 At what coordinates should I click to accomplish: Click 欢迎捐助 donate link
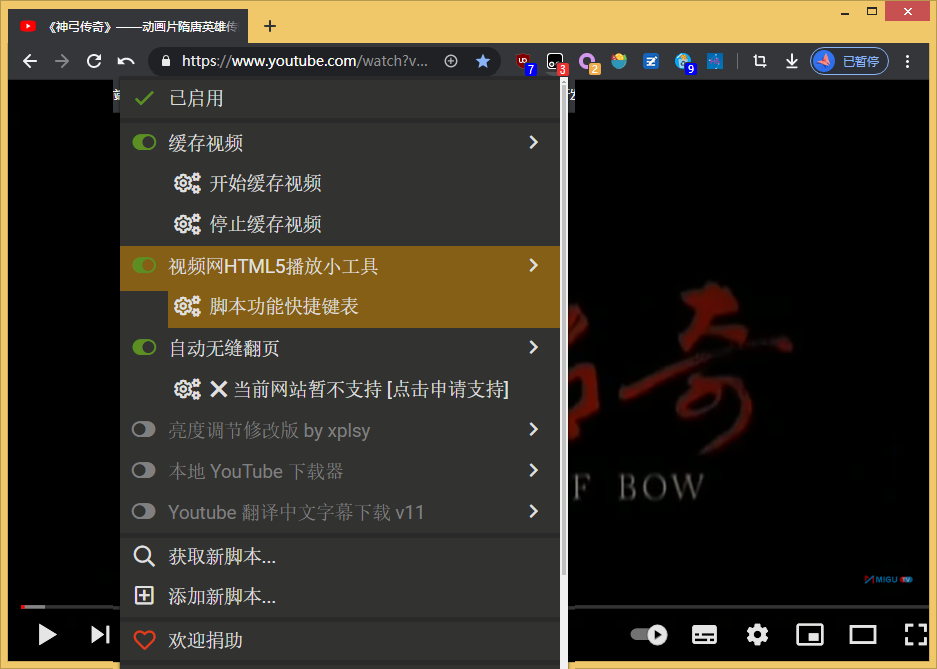click(205, 640)
